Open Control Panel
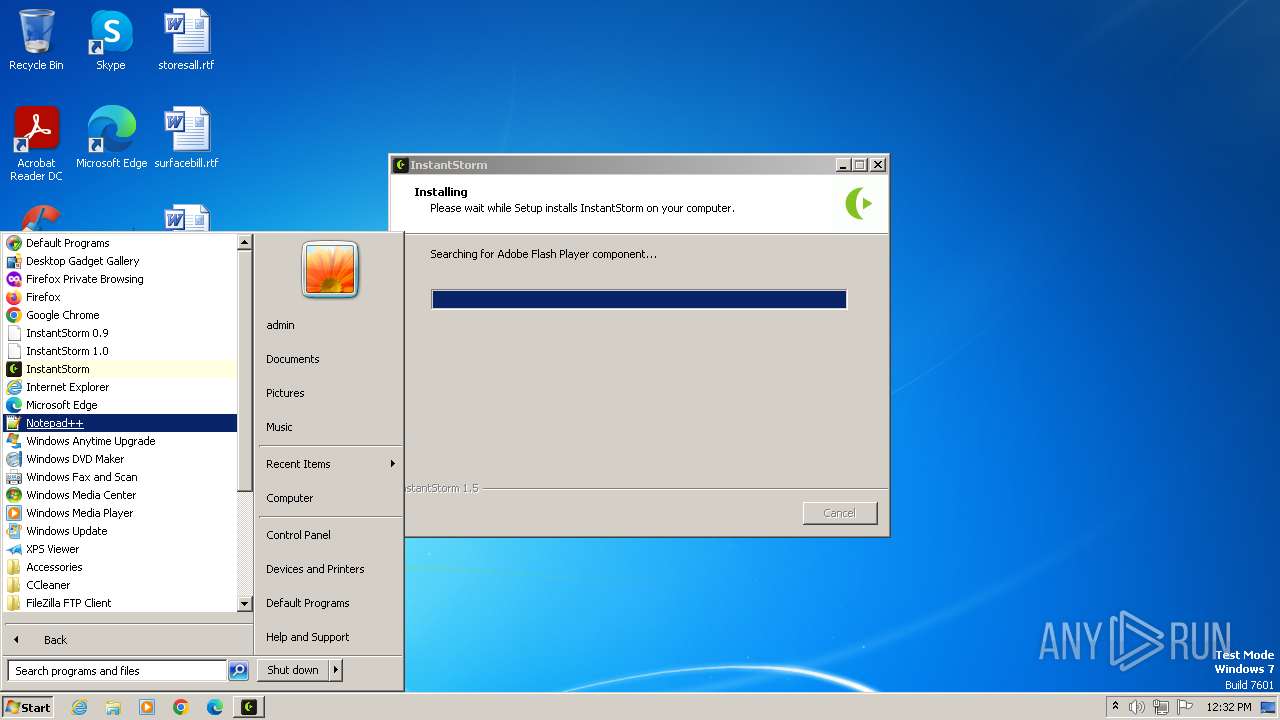 point(330,535)
